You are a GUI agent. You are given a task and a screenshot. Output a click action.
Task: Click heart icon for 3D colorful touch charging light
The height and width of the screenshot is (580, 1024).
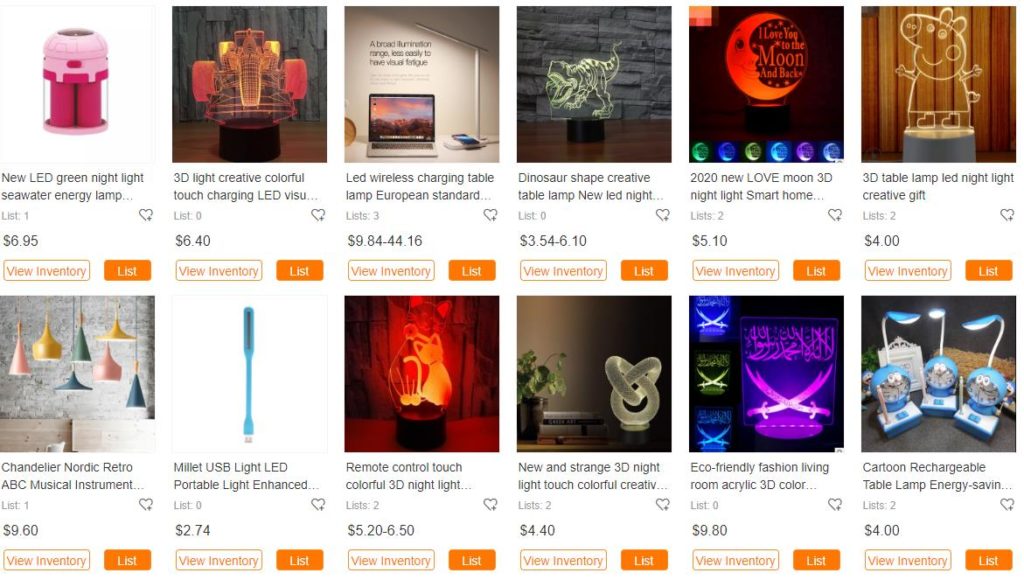tap(318, 215)
